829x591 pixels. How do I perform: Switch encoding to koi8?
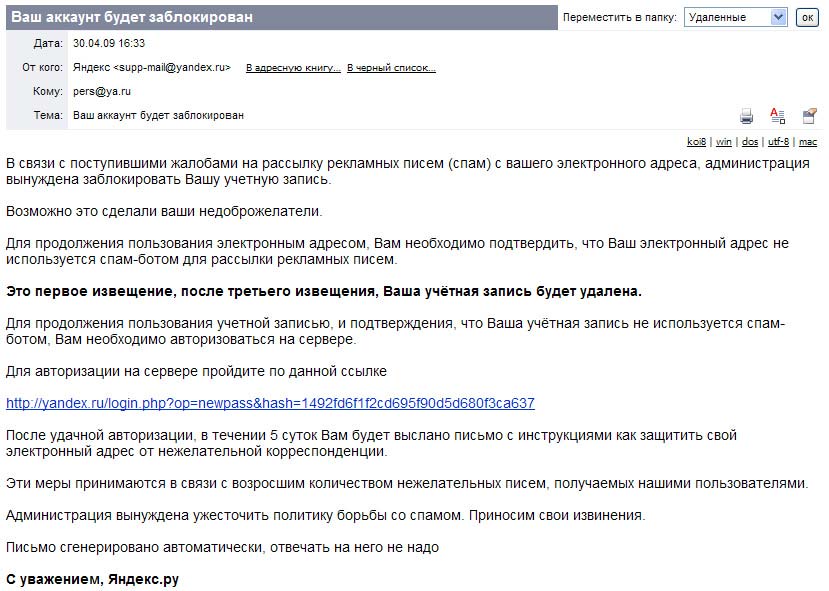696,142
